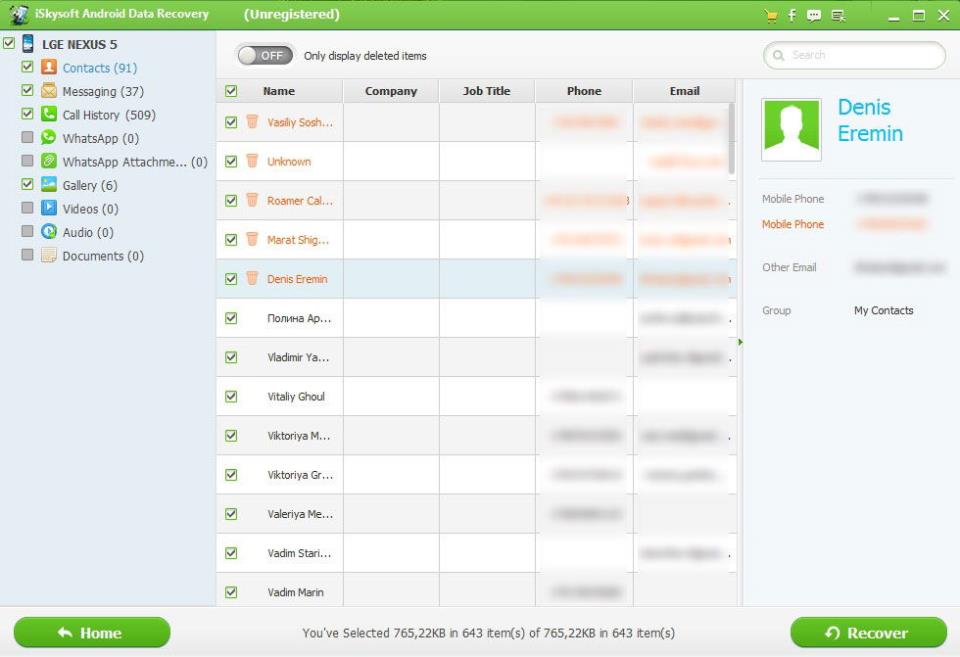This screenshot has height=657, width=960.
Task: Toggle the select-all checkbox in table header
Action: (231, 91)
